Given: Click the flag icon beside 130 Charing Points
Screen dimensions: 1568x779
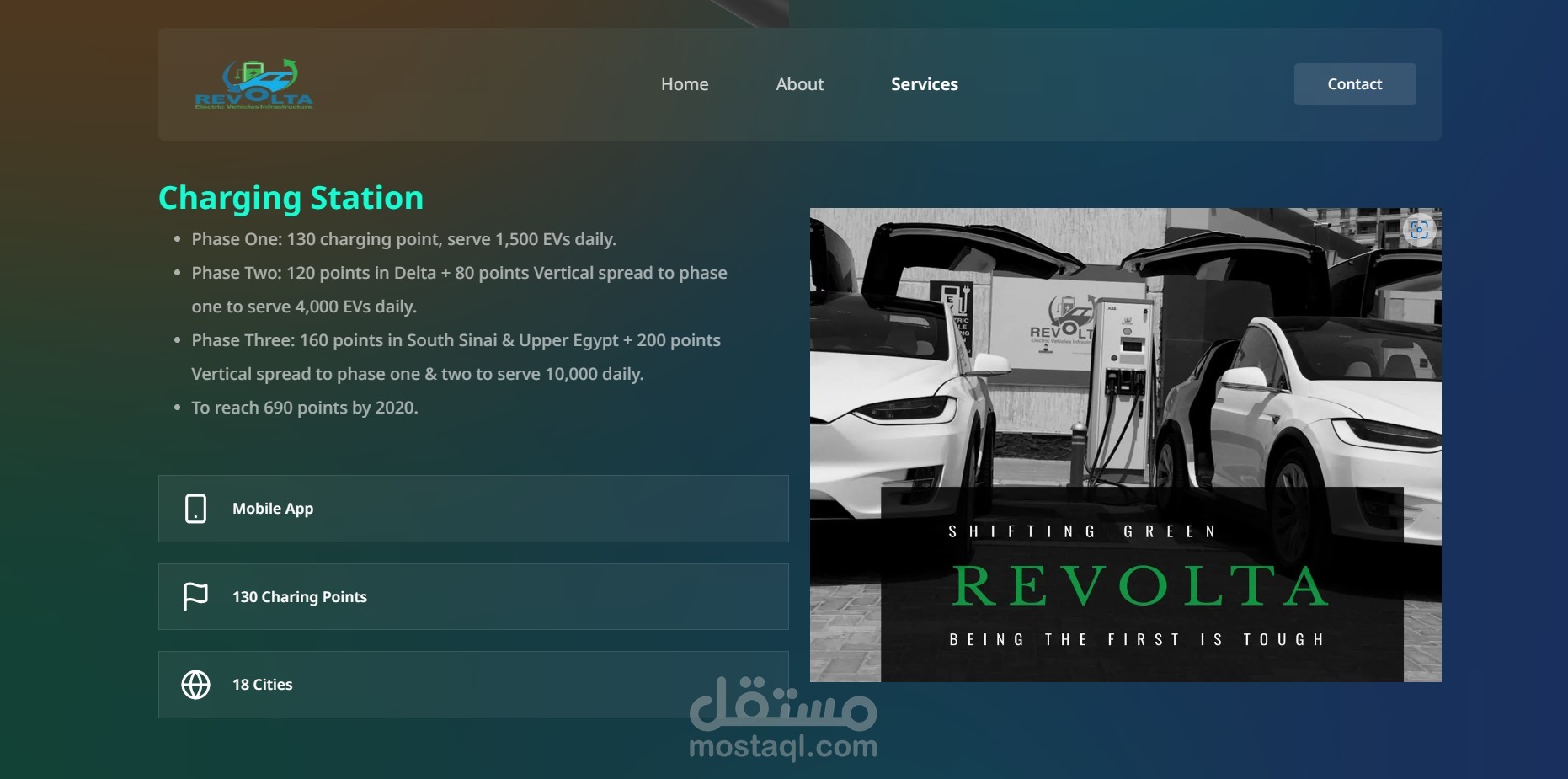Looking at the screenshot, I should (x=195, y=596).
